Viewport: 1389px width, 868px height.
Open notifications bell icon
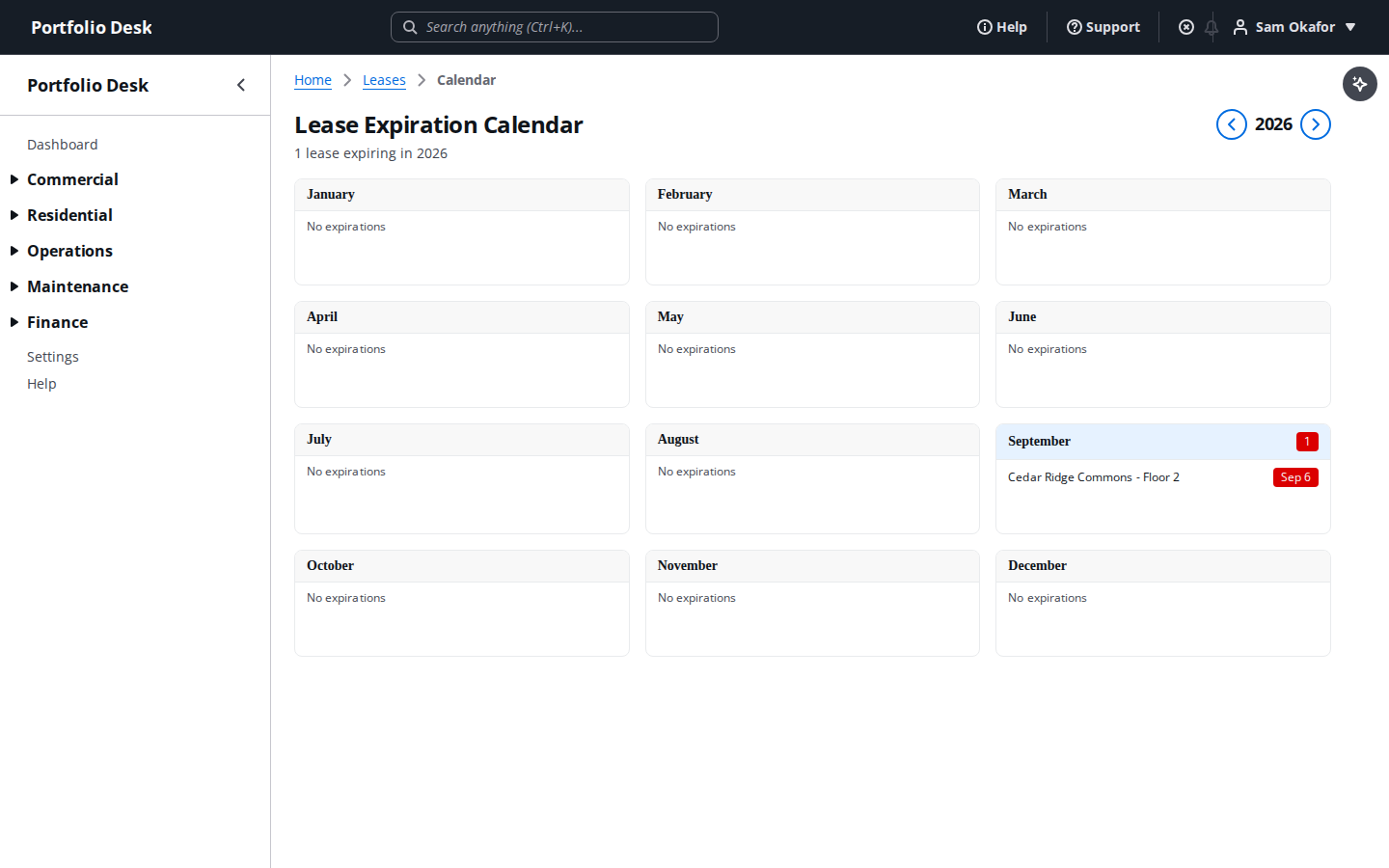click(x=1212, y=27)
